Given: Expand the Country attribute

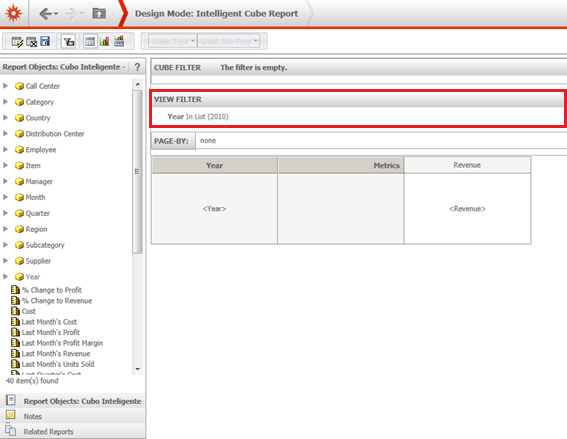Looking at the screenshot, I should pos(5,118).
